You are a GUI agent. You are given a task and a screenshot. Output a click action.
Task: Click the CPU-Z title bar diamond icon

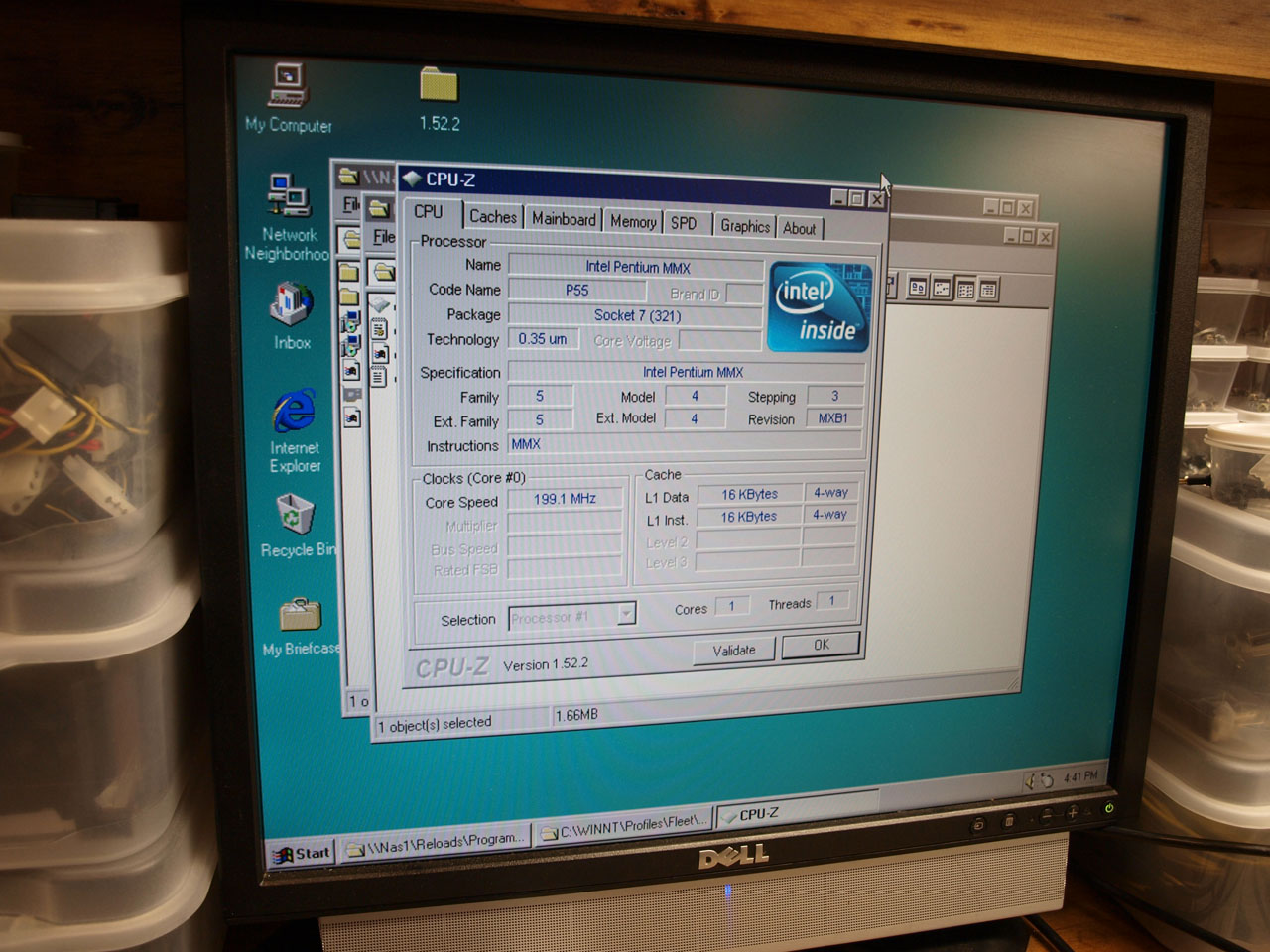click(412, 179)
